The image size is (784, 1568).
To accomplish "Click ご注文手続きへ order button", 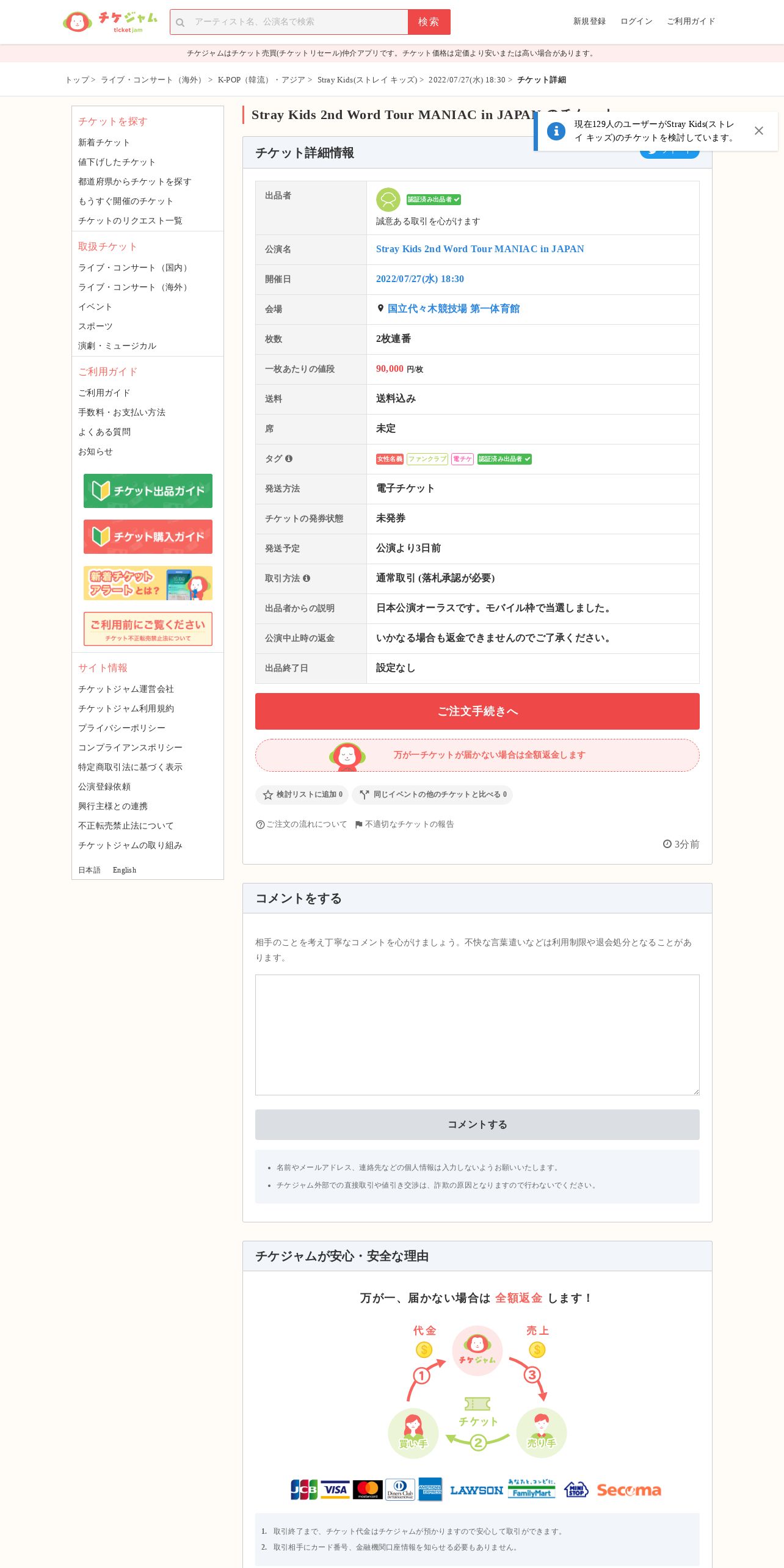I will tap(477, 711).
